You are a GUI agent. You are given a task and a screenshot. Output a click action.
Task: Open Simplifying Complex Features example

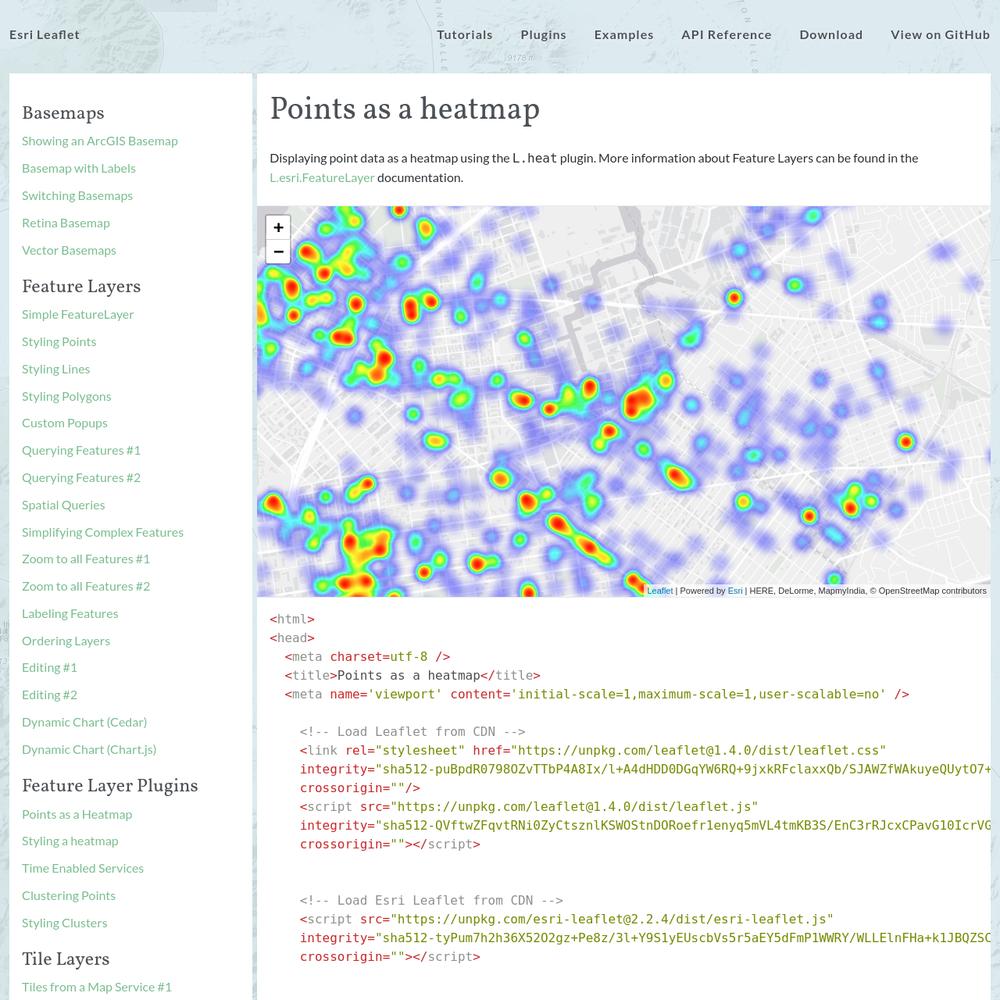click(103, 533)
